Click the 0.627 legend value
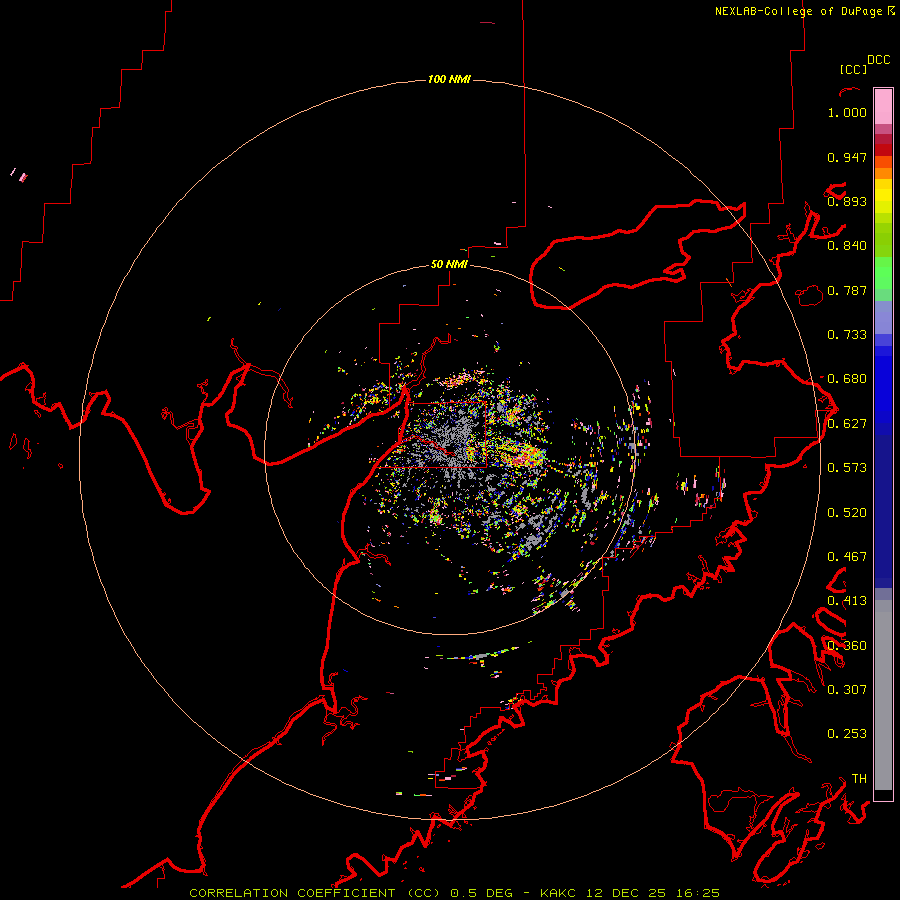This screenshot has width=900, height=900. click(847, 424)
